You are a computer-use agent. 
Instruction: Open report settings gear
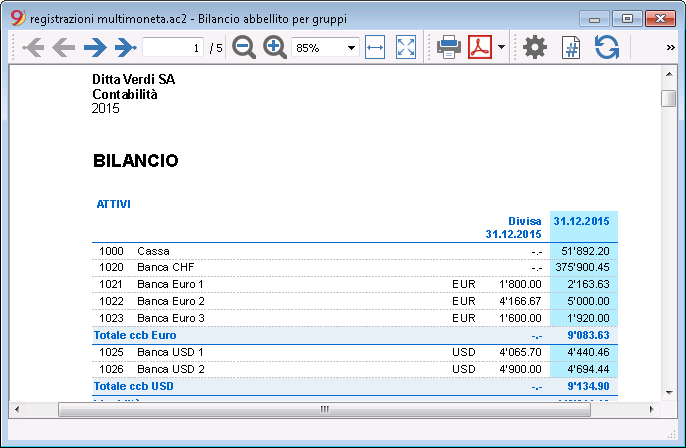coord(535,47)
